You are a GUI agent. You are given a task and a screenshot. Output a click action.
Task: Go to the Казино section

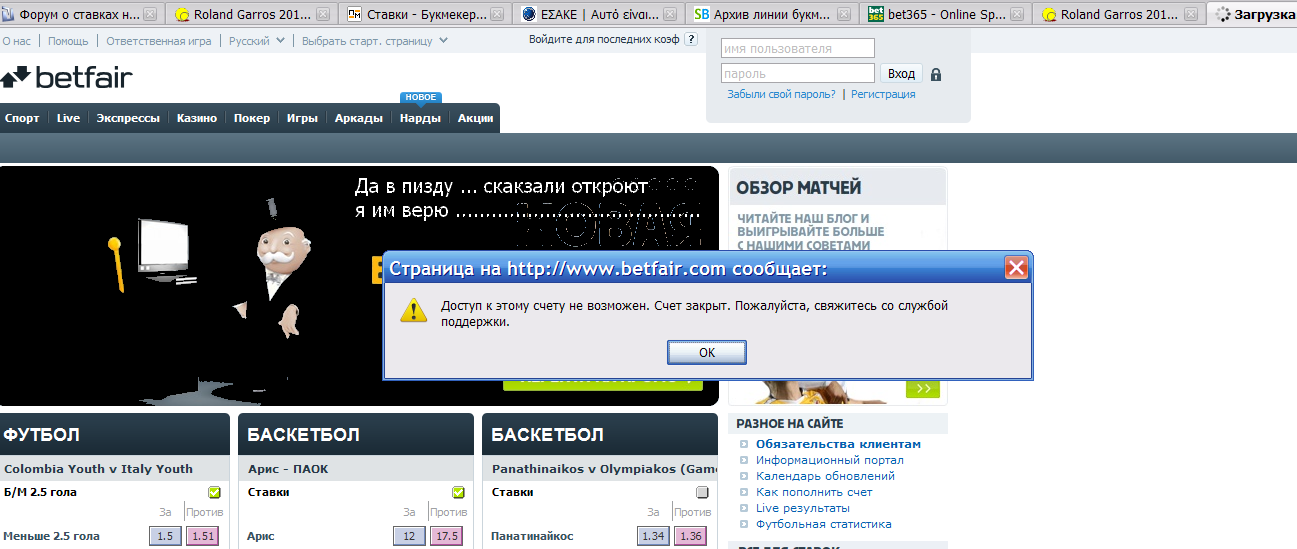(197, 118)
